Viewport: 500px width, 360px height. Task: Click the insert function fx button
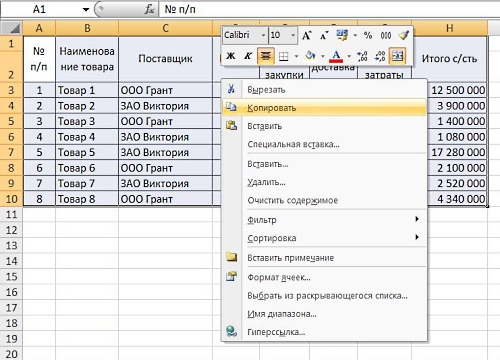tap(149, 9)
